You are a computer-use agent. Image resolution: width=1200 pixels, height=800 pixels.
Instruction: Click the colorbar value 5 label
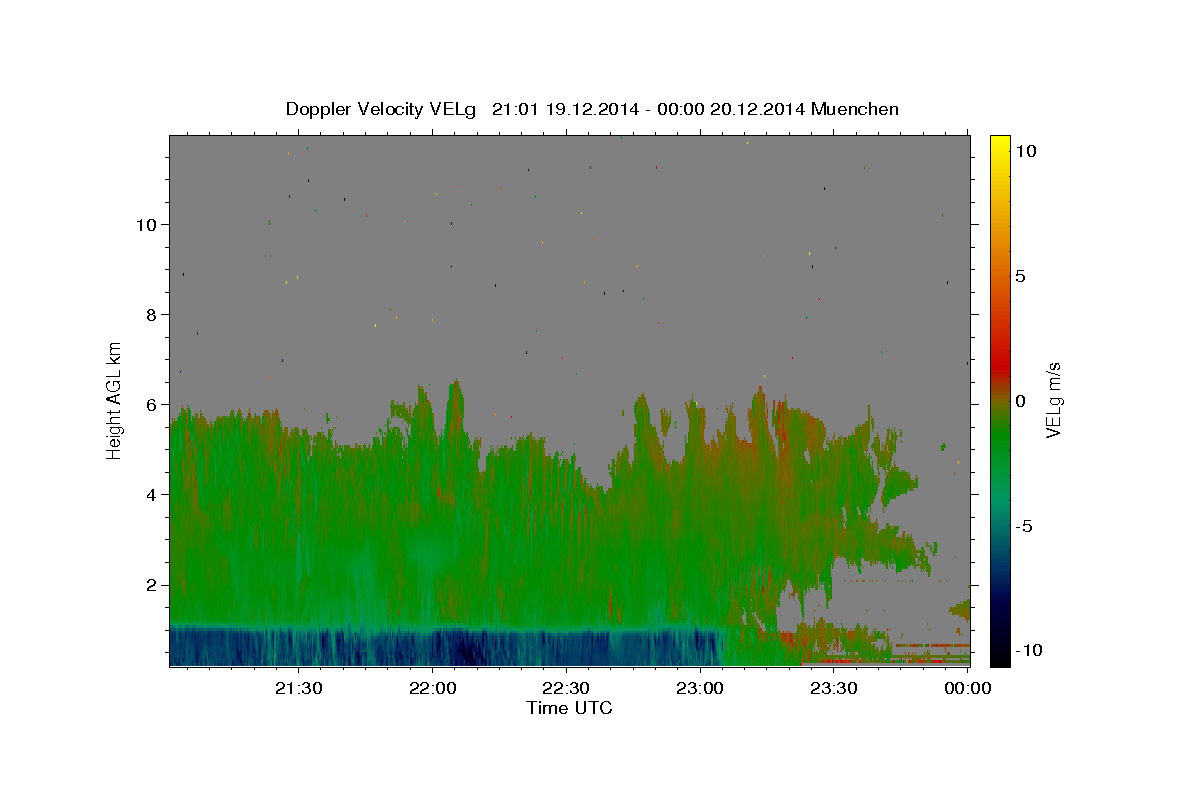[x=1020, y=276]
